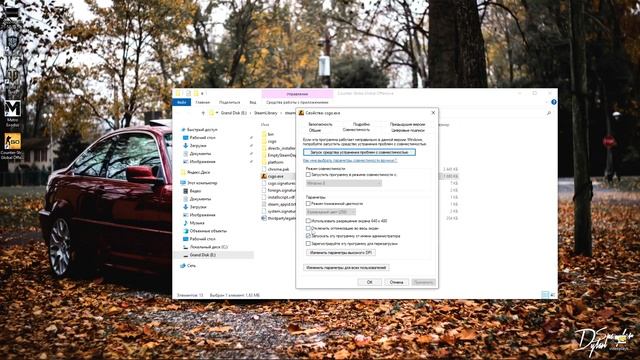Click Изменить параметры высокого DPI button
The width and height of the screenshot is (640, 360).
click(341, 253)
